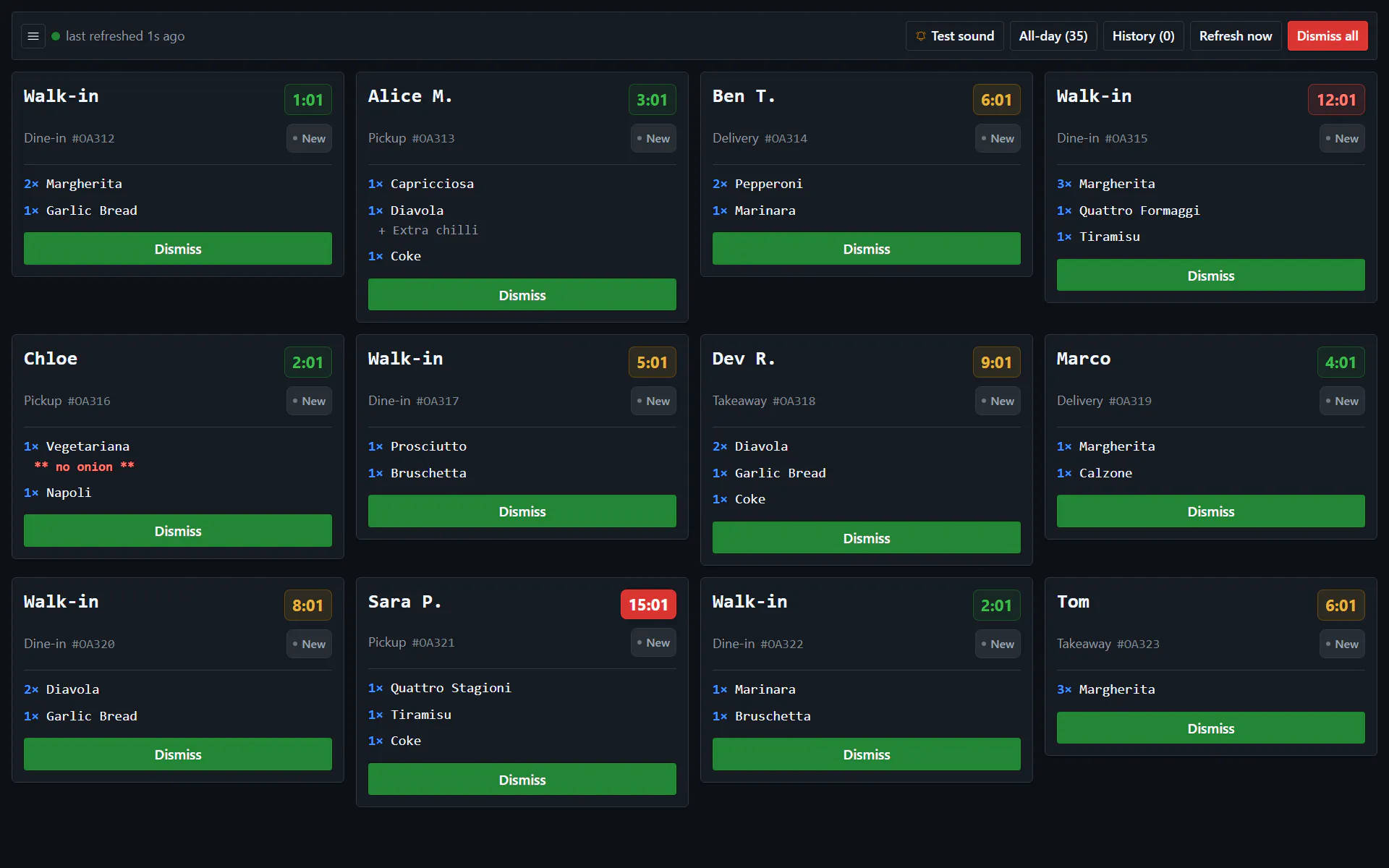The image size is (1389, 868).
Task: Dismiss Marco's delivery order
Action: pyautogui.click(x=1211, y=511)
